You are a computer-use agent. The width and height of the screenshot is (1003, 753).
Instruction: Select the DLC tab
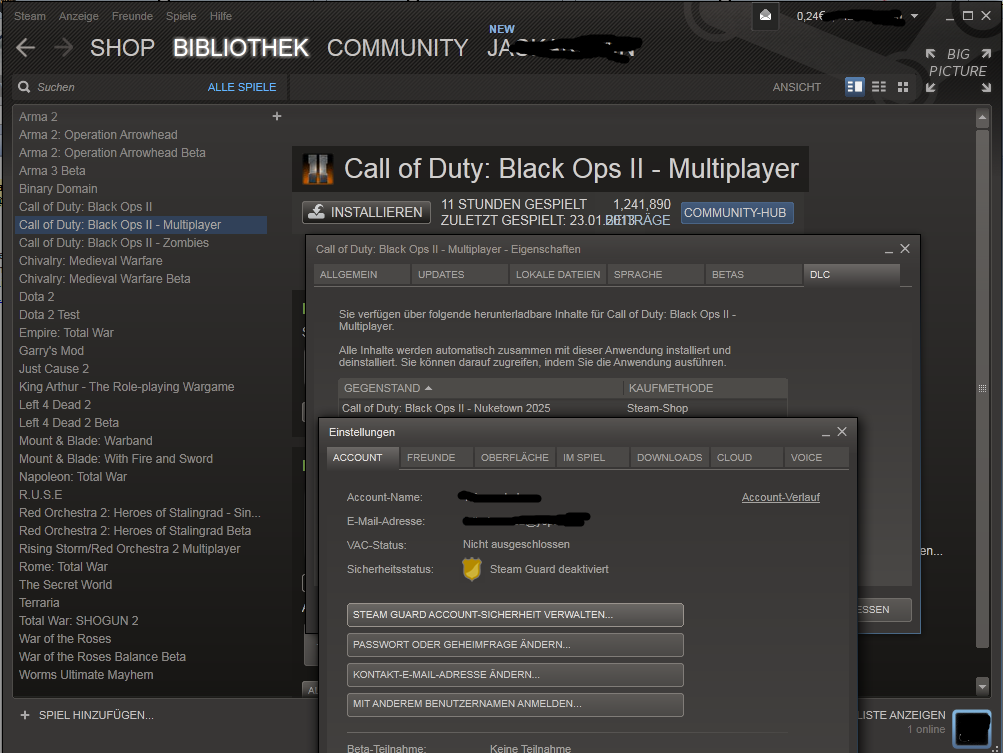point(851,274)
